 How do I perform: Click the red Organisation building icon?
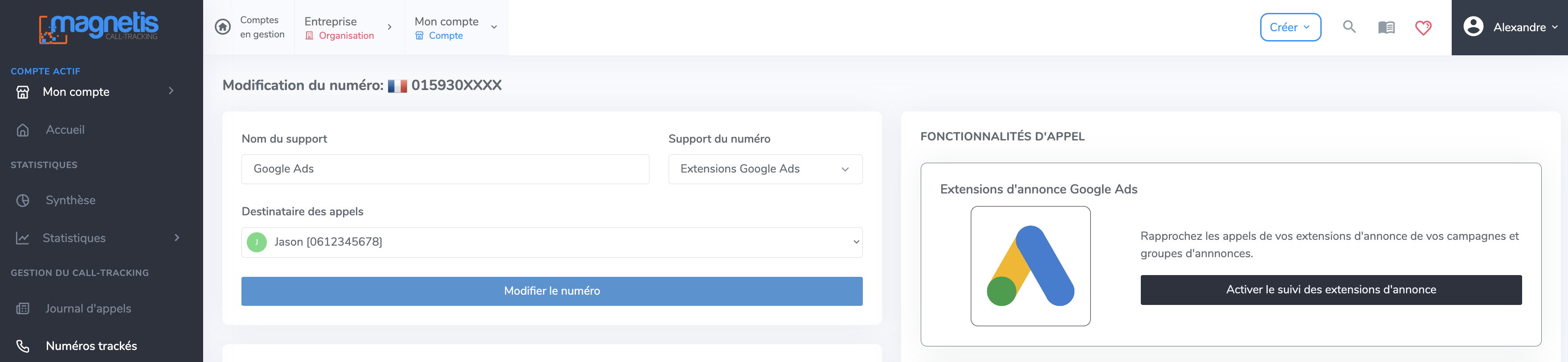[309, 36]
